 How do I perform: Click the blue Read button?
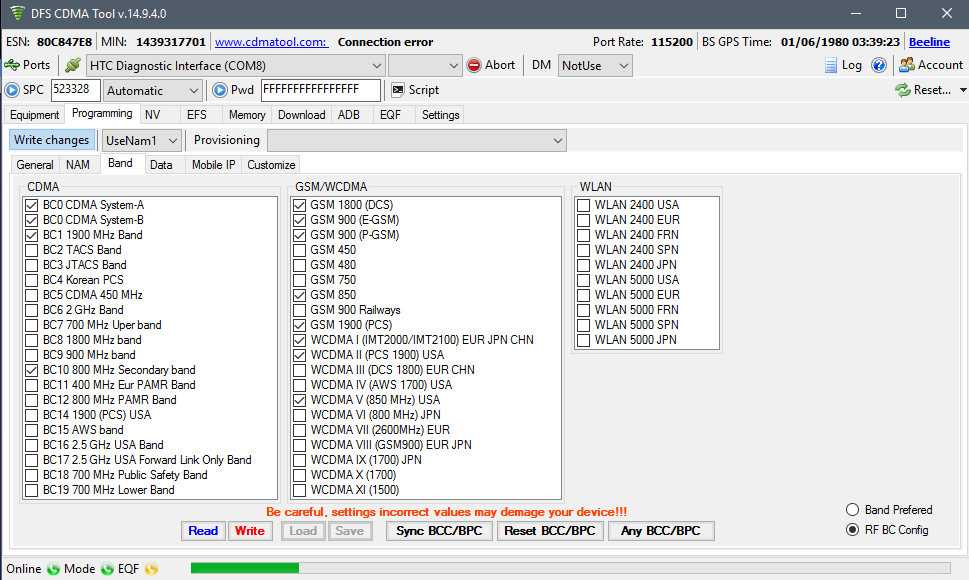pyautogui.click(x=203, y=531)
